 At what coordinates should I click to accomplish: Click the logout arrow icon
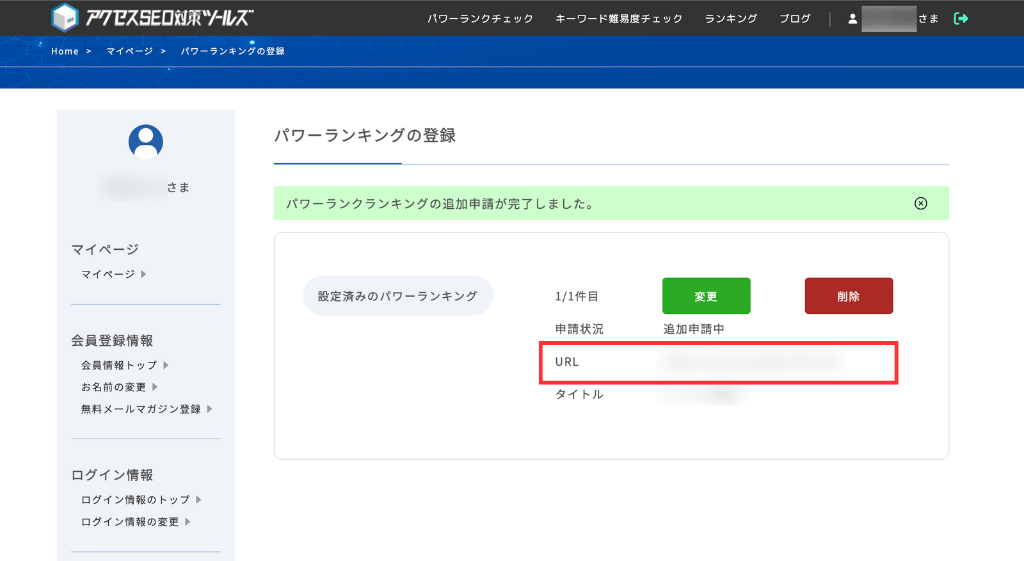pos(961,18)
